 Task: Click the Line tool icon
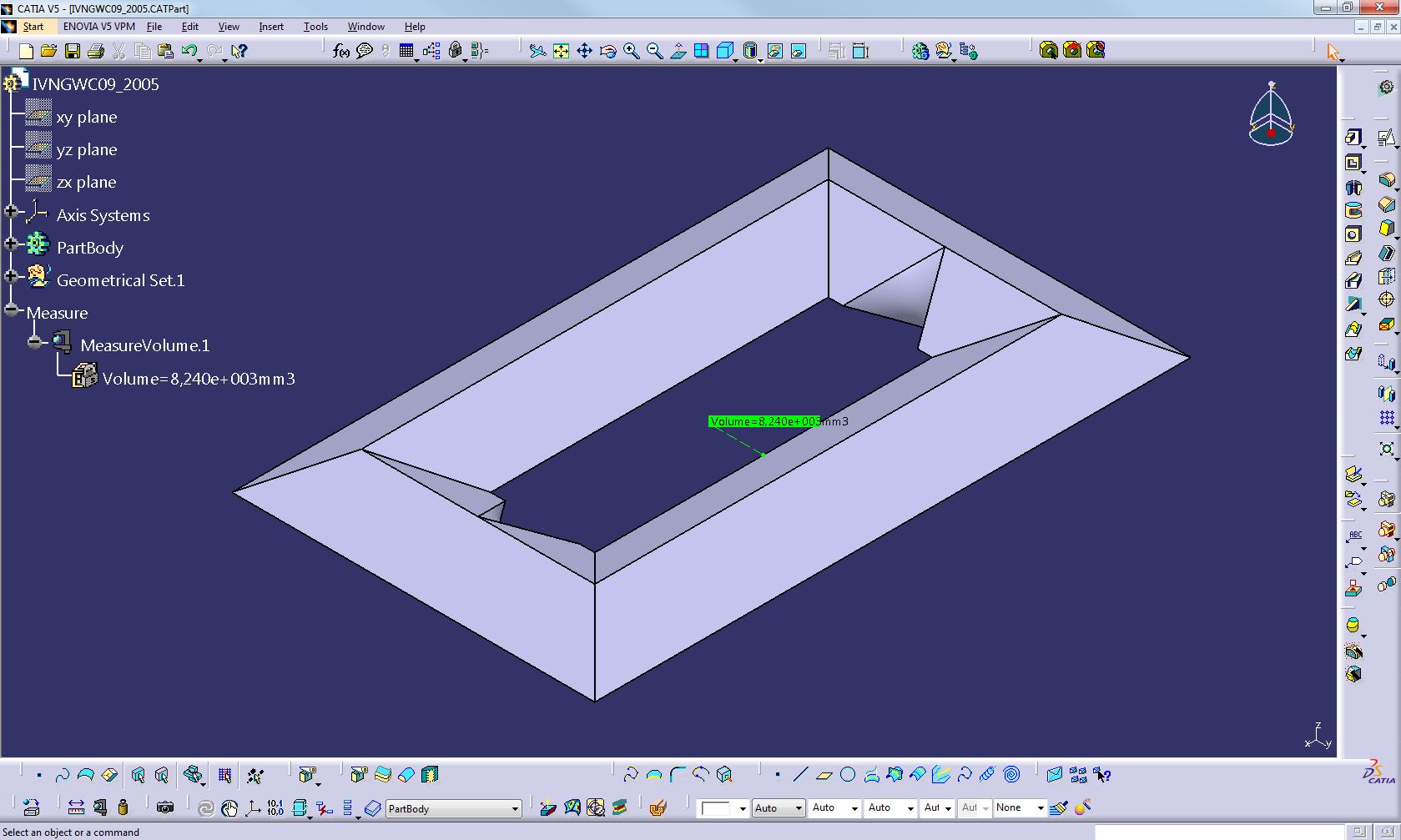tap(800, 775)
